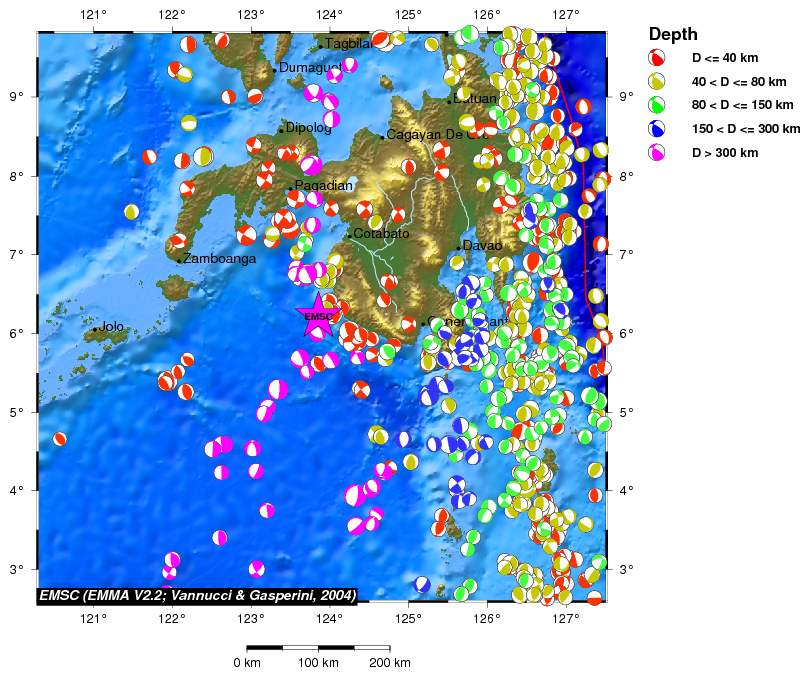Image resolution: width=810 pixels, height=677 pixels.
Task: Click the "40 < D <= 80 km" legend text
Action: [739, 82]
